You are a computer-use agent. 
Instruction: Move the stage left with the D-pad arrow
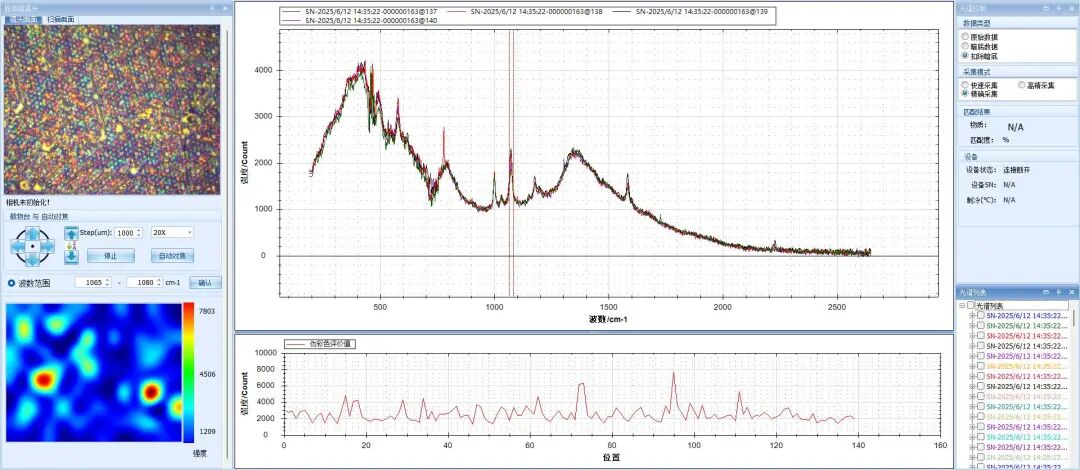pos(18,247)
